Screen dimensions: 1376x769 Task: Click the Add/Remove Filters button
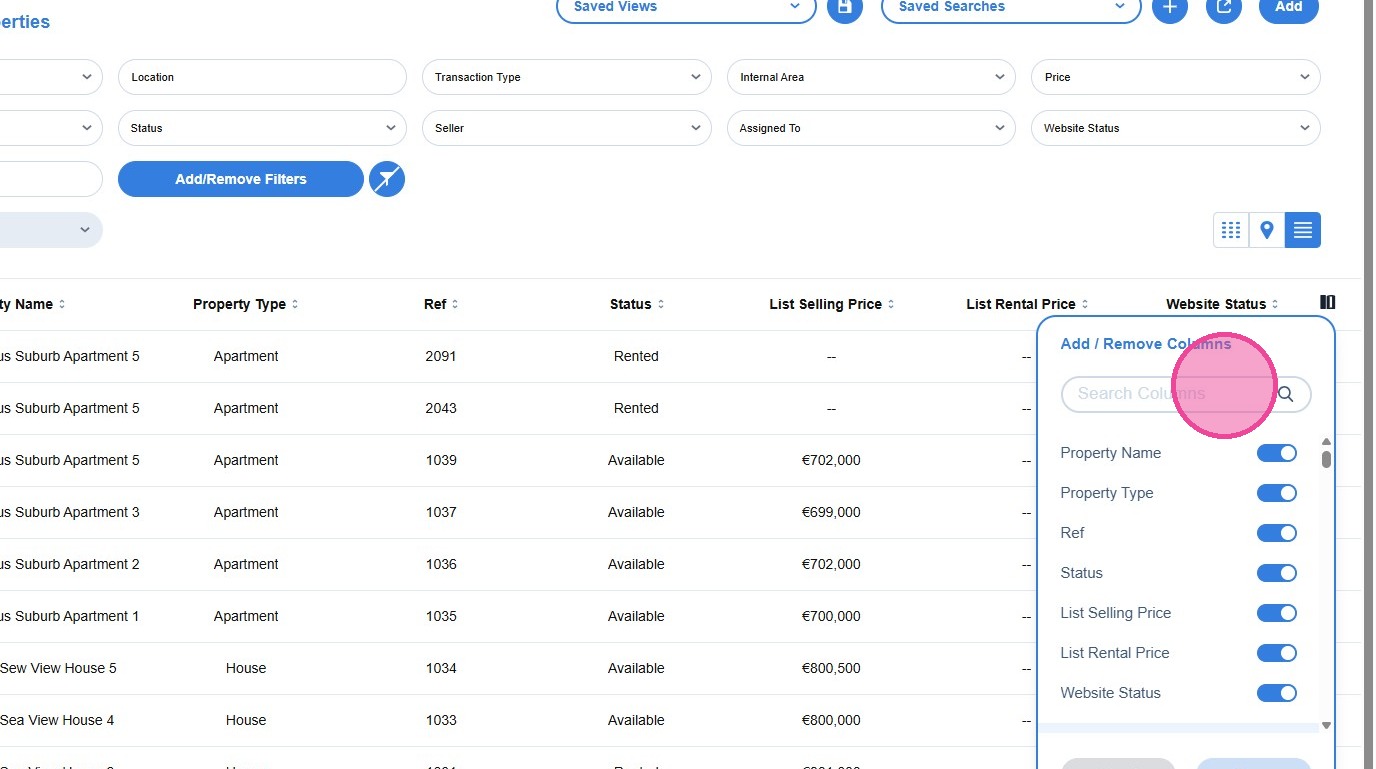[241, 179]
